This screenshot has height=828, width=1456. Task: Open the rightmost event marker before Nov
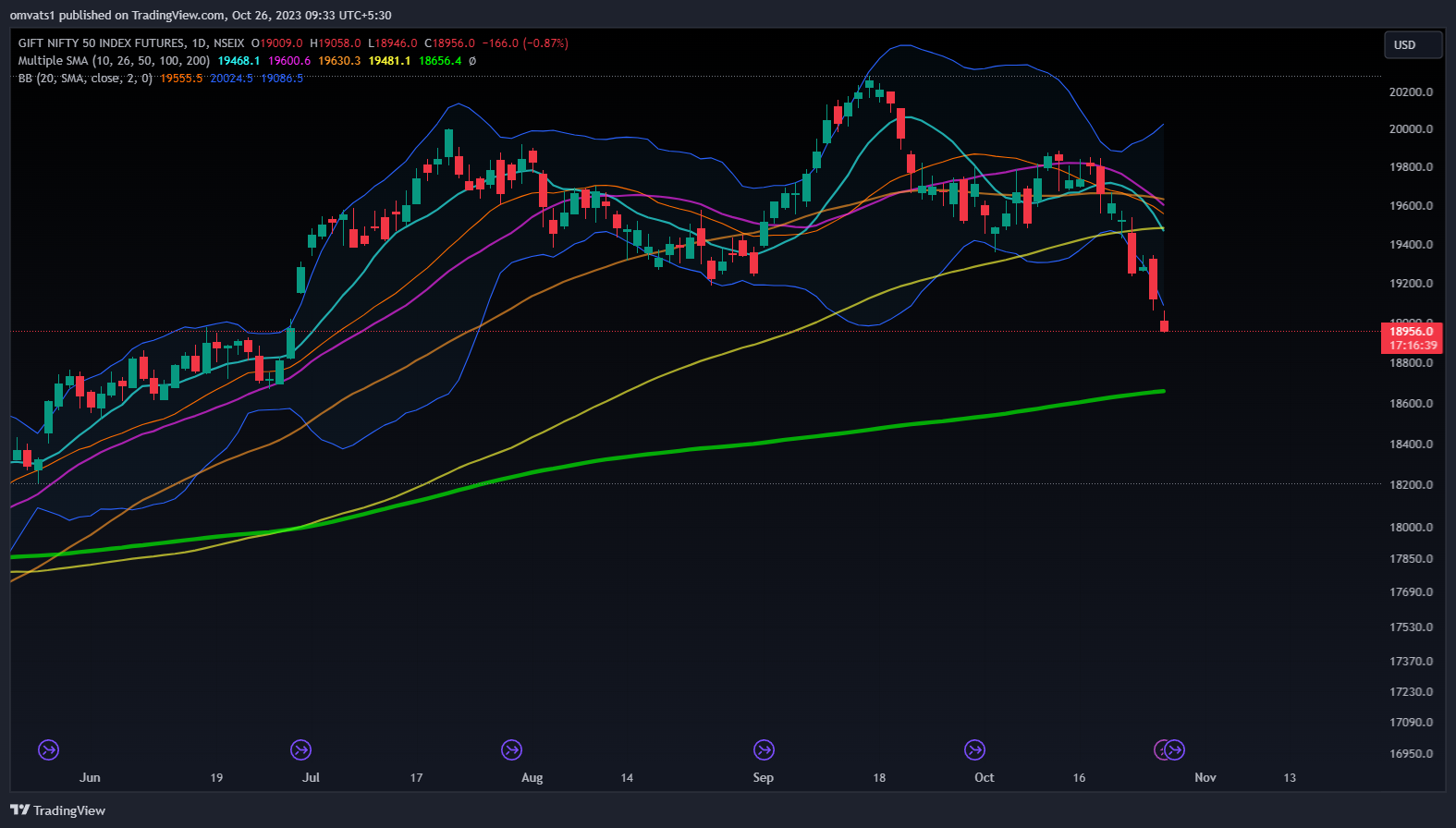click(x=1175, y=749)
